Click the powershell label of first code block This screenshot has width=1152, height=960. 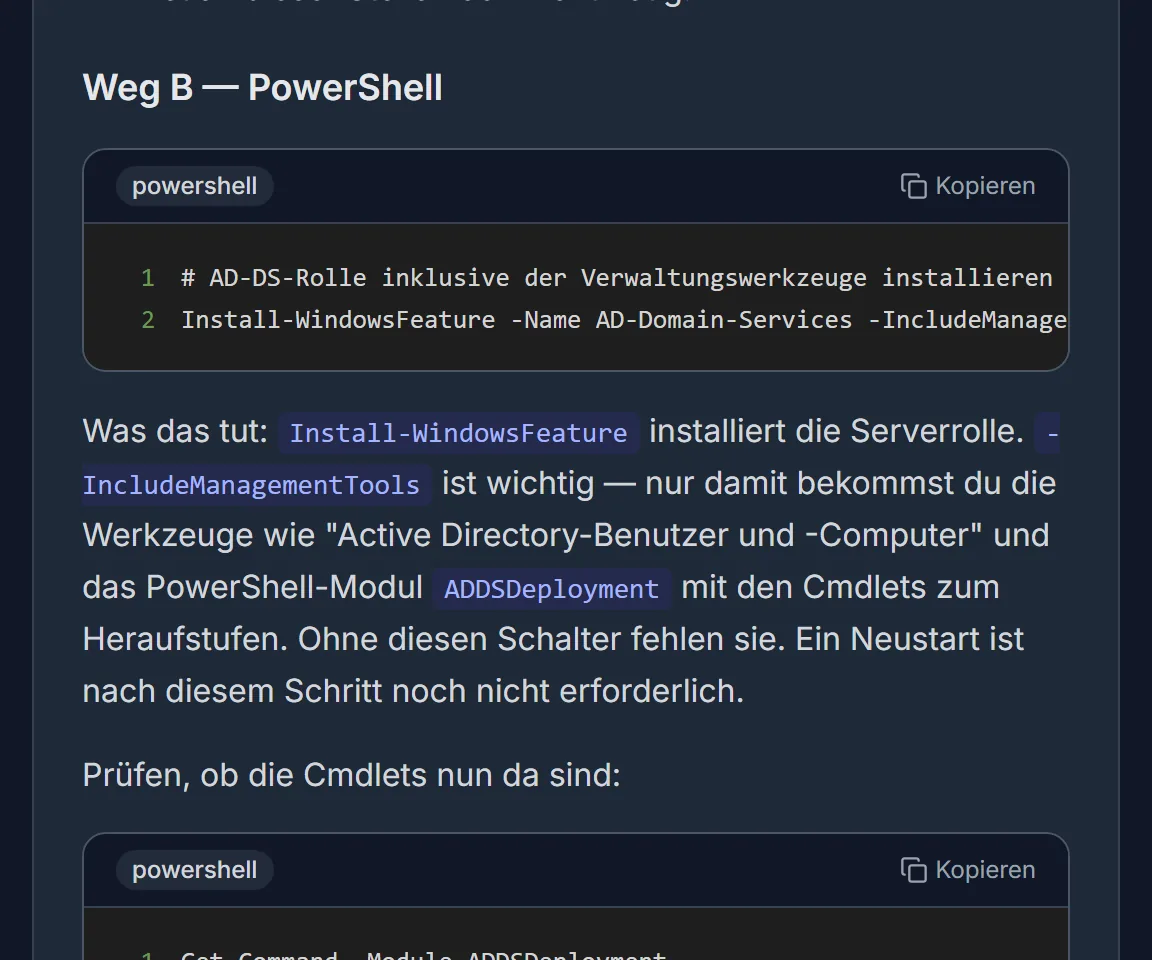195,186
